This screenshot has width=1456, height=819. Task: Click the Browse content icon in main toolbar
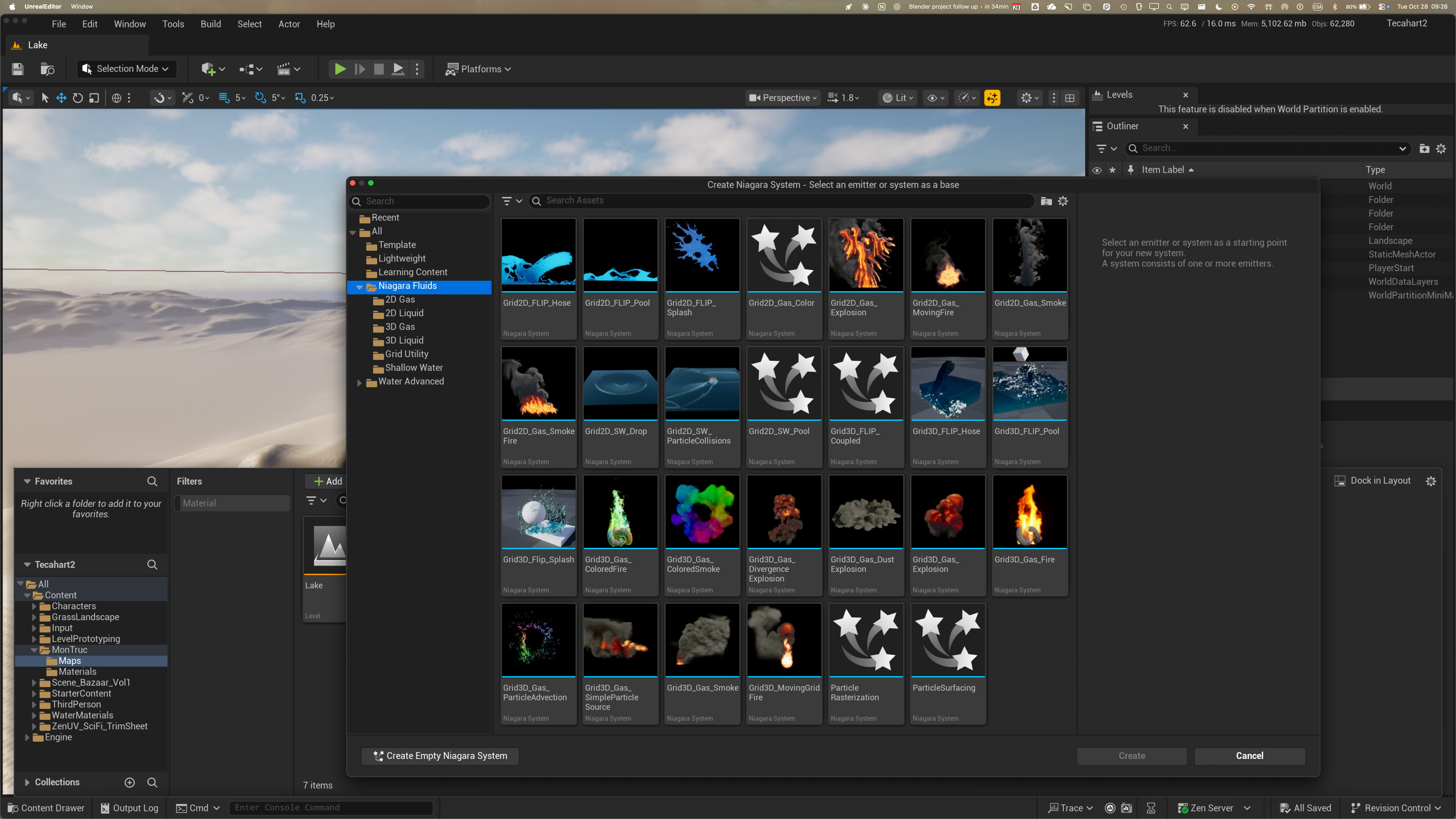[x=48, y=69]
